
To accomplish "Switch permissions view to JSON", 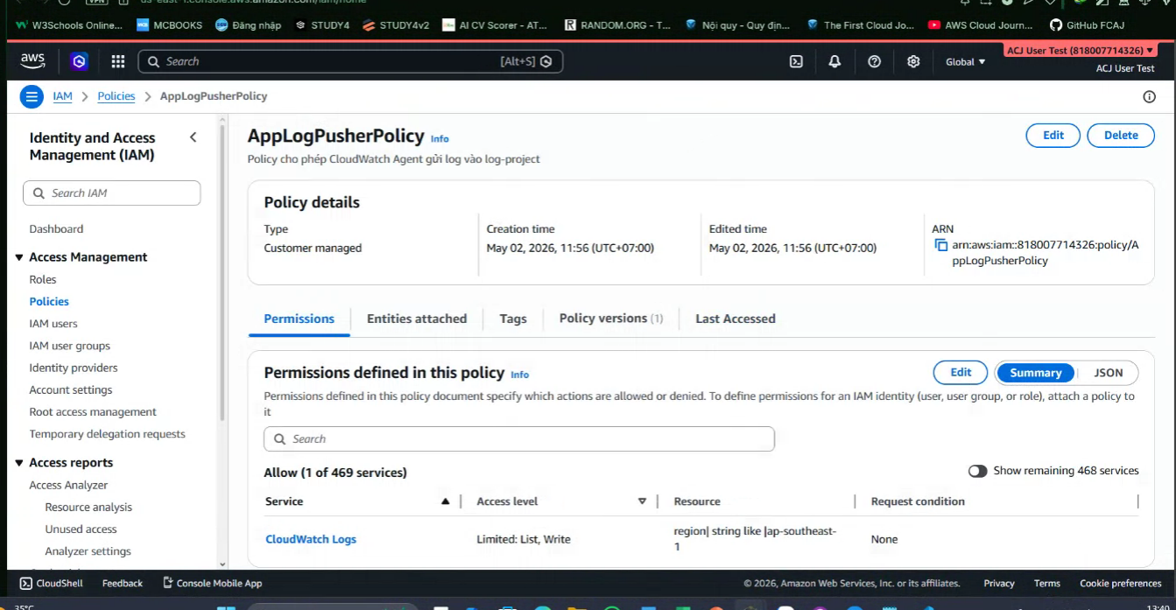I will pos(1108,373).
